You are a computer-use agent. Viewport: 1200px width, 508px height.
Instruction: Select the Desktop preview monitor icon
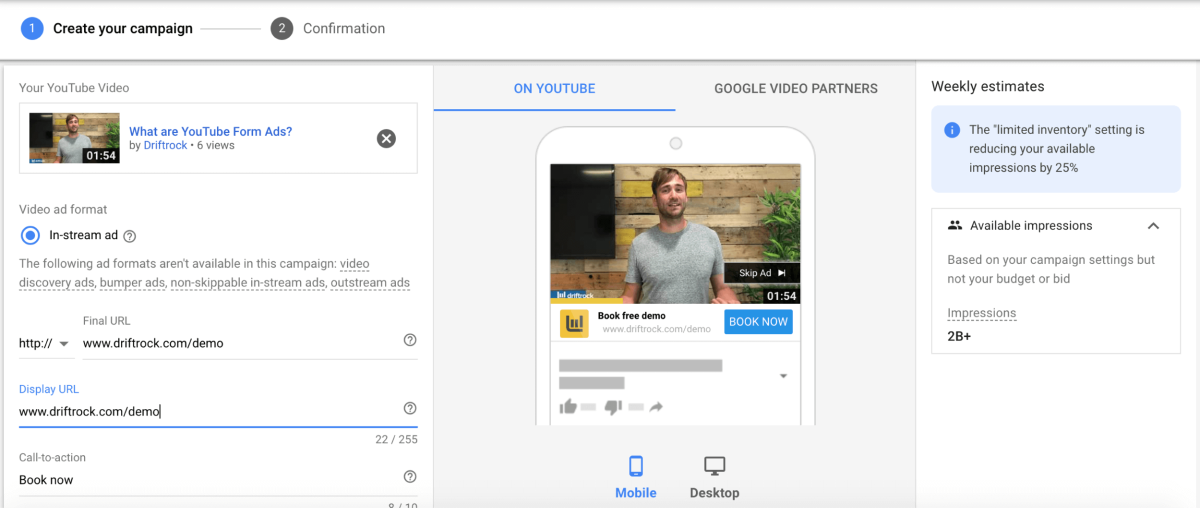(714, 466)
